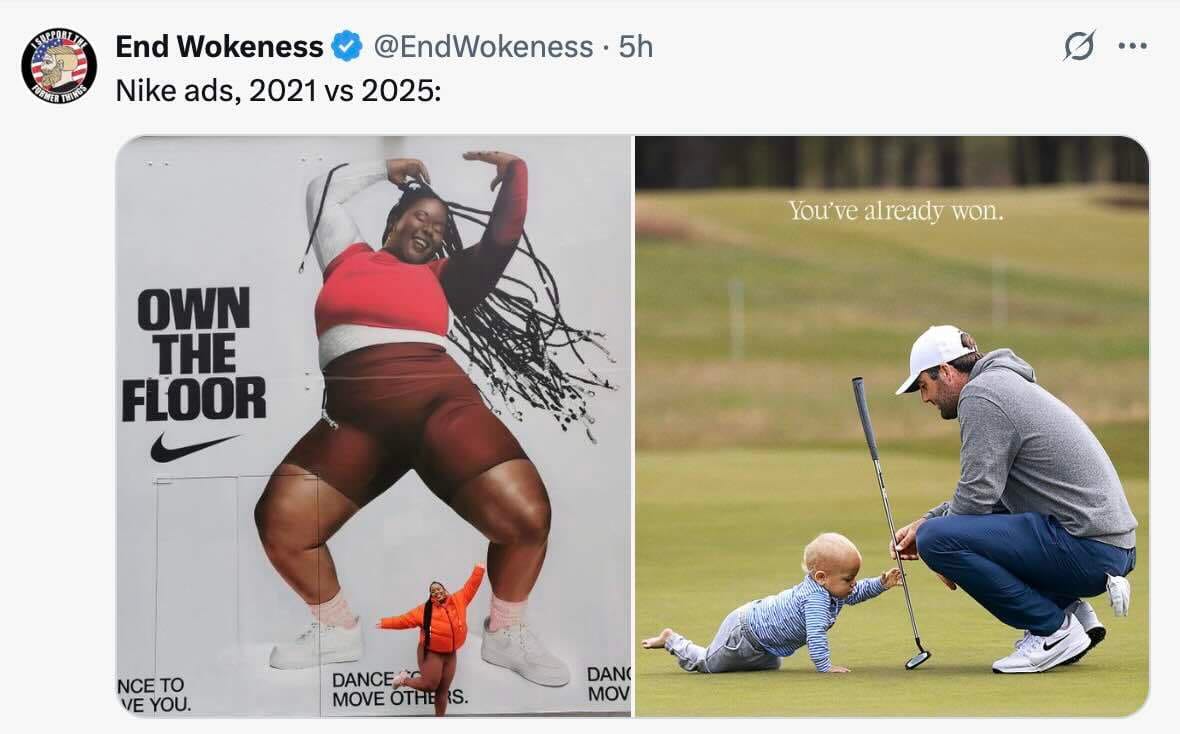The height and width of the screenshot is (734, 1180).
Task: Click the golfer's white cap
Action: 933,356
